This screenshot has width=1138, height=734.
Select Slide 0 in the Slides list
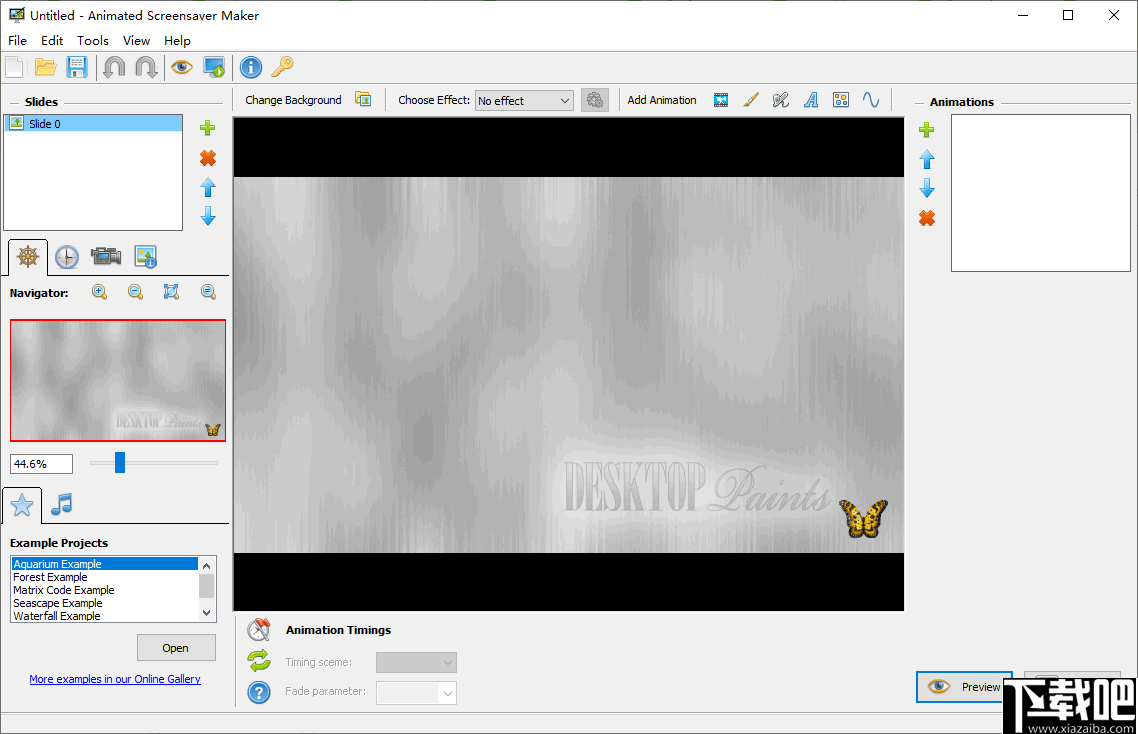(x=93, y=123)
